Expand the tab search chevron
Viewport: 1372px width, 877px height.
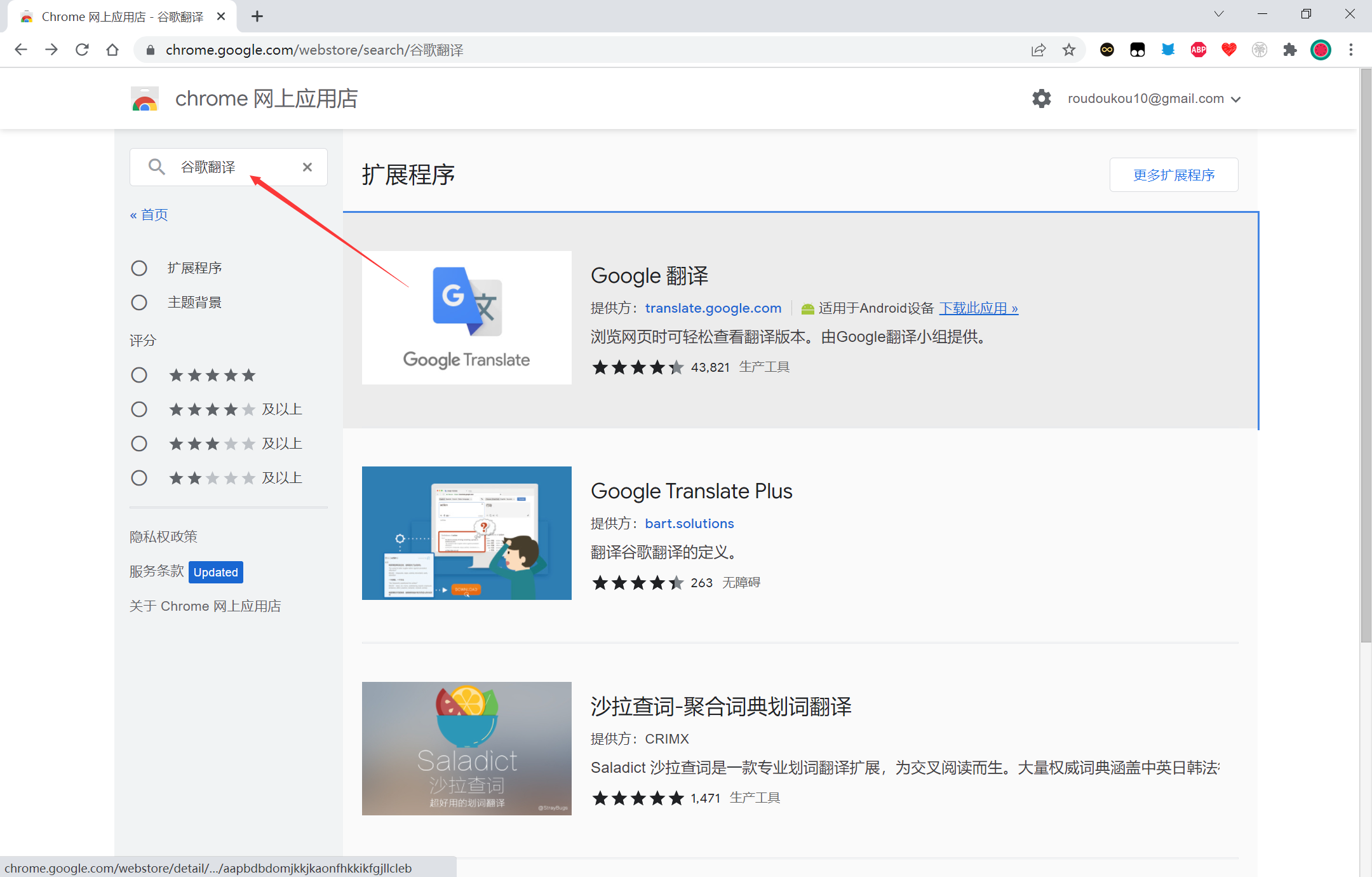pos(1218,15)
